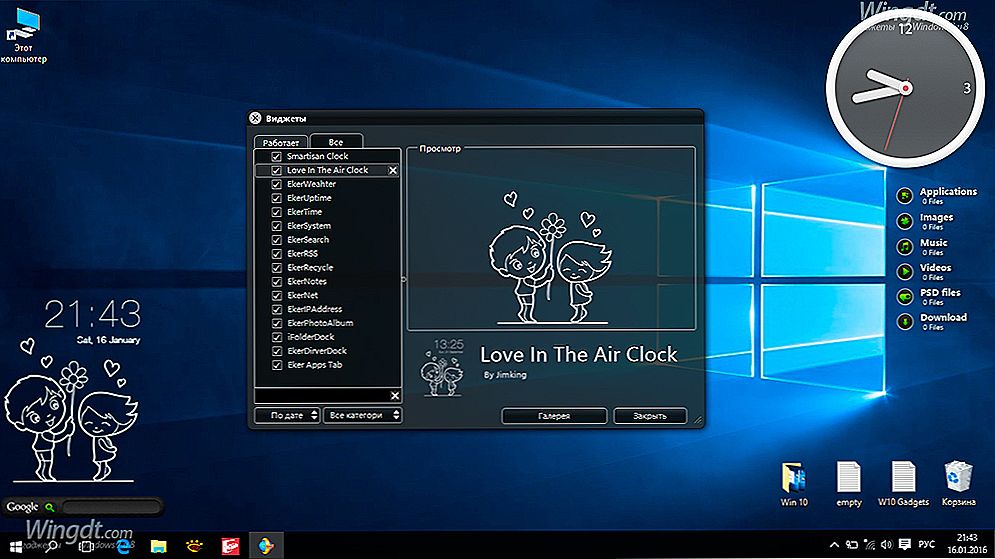Toggle the EkerSearch checkbox
The image size is (995, 559).
pos(277,240)
